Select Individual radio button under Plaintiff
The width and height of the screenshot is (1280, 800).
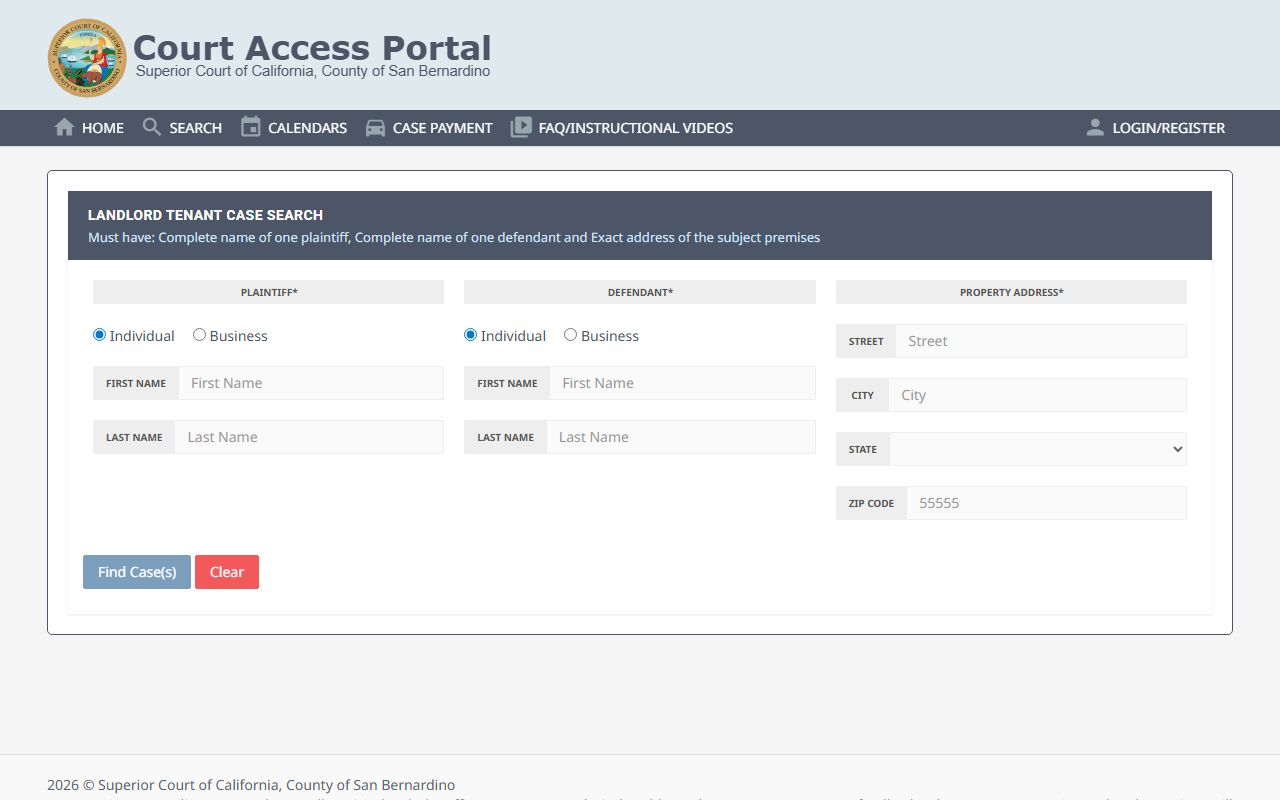coord(99,335)
